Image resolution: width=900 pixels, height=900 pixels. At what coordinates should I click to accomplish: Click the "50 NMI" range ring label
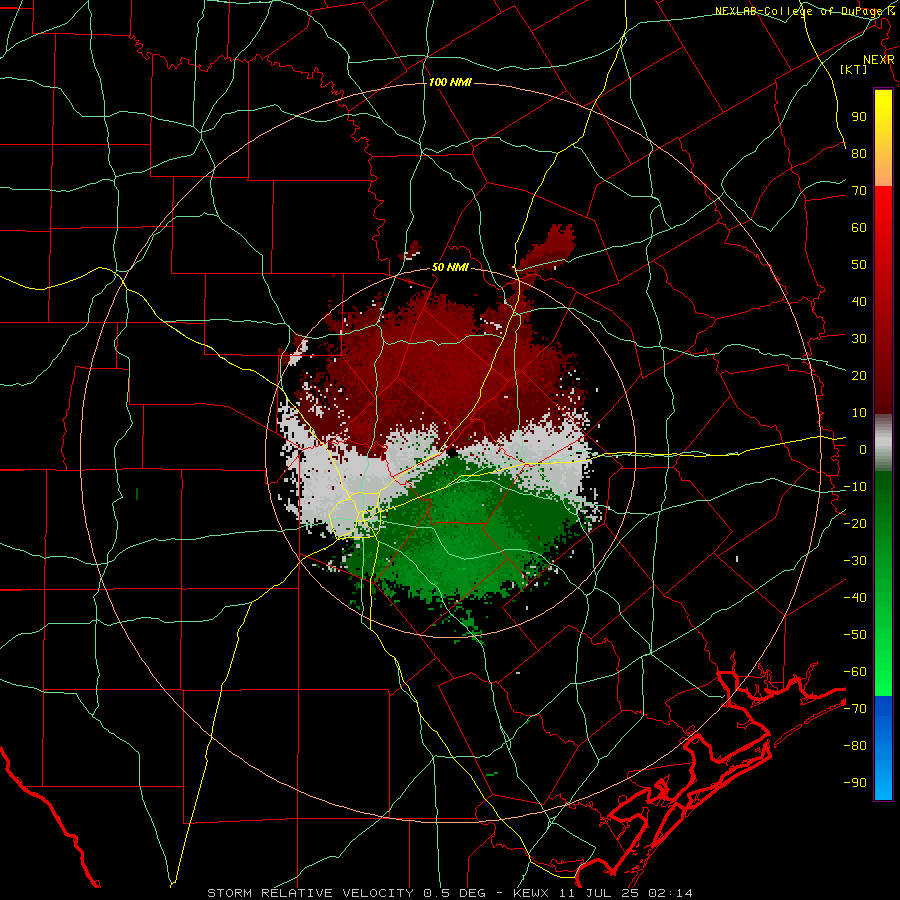tap(450, 267)
